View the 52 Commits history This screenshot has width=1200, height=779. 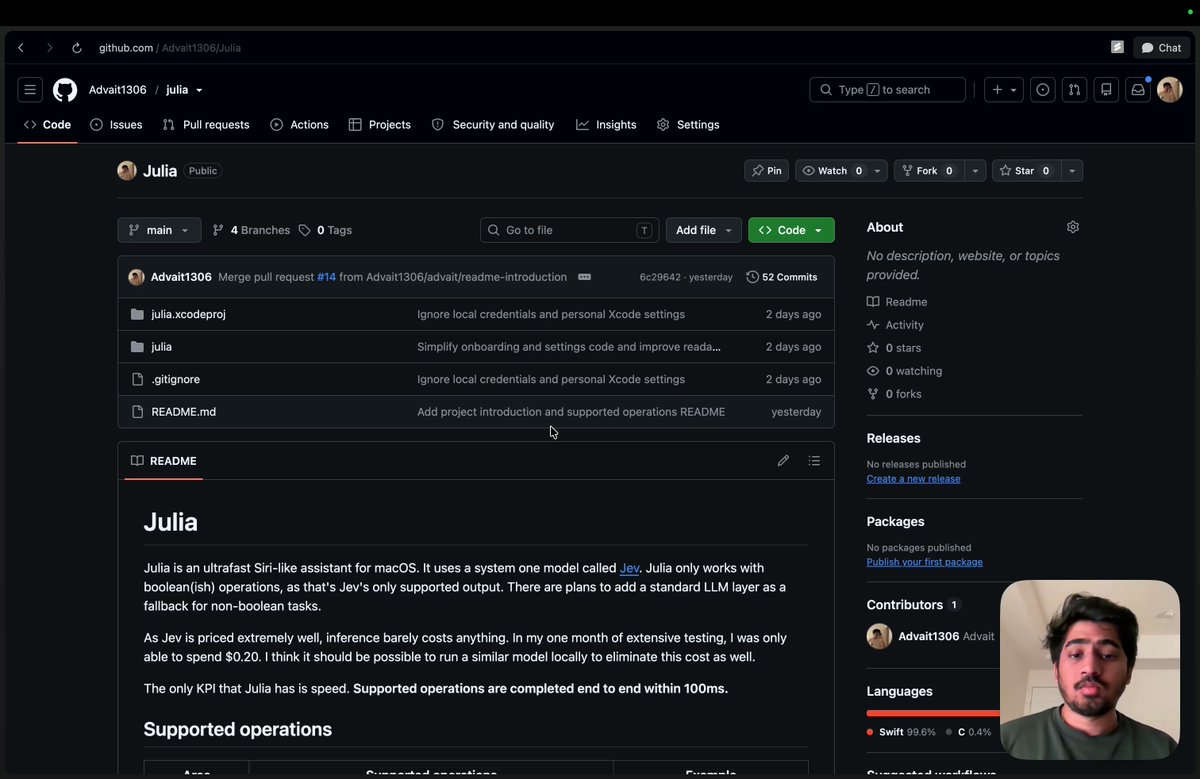pyautogui.click(x=782, y=277)
